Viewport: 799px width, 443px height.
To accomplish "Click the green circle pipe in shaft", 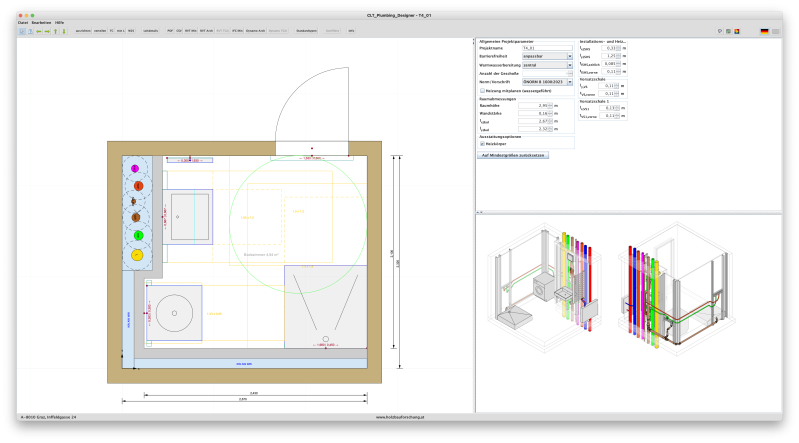I will 137,235.
